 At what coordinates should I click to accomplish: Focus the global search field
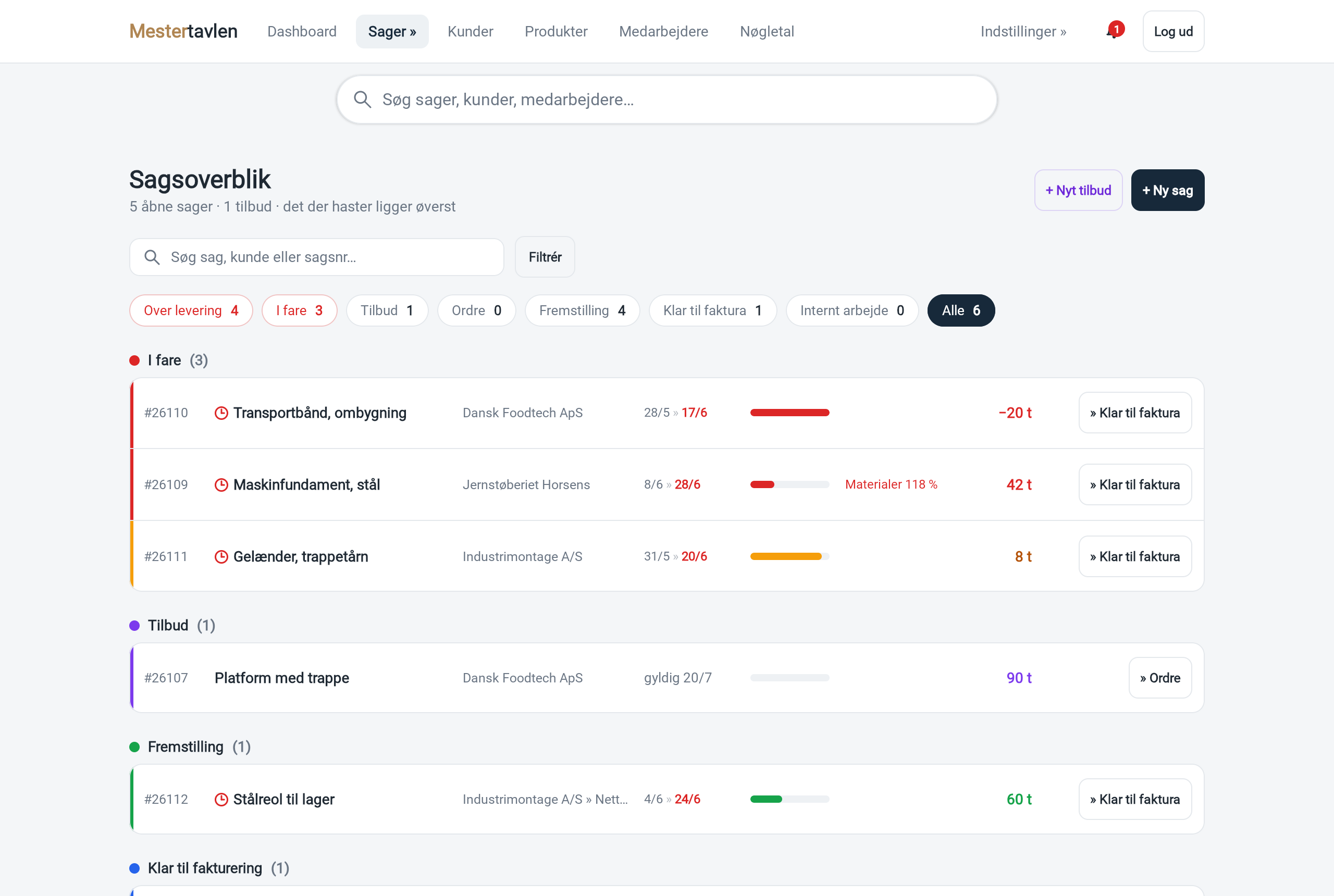point(667,99)
